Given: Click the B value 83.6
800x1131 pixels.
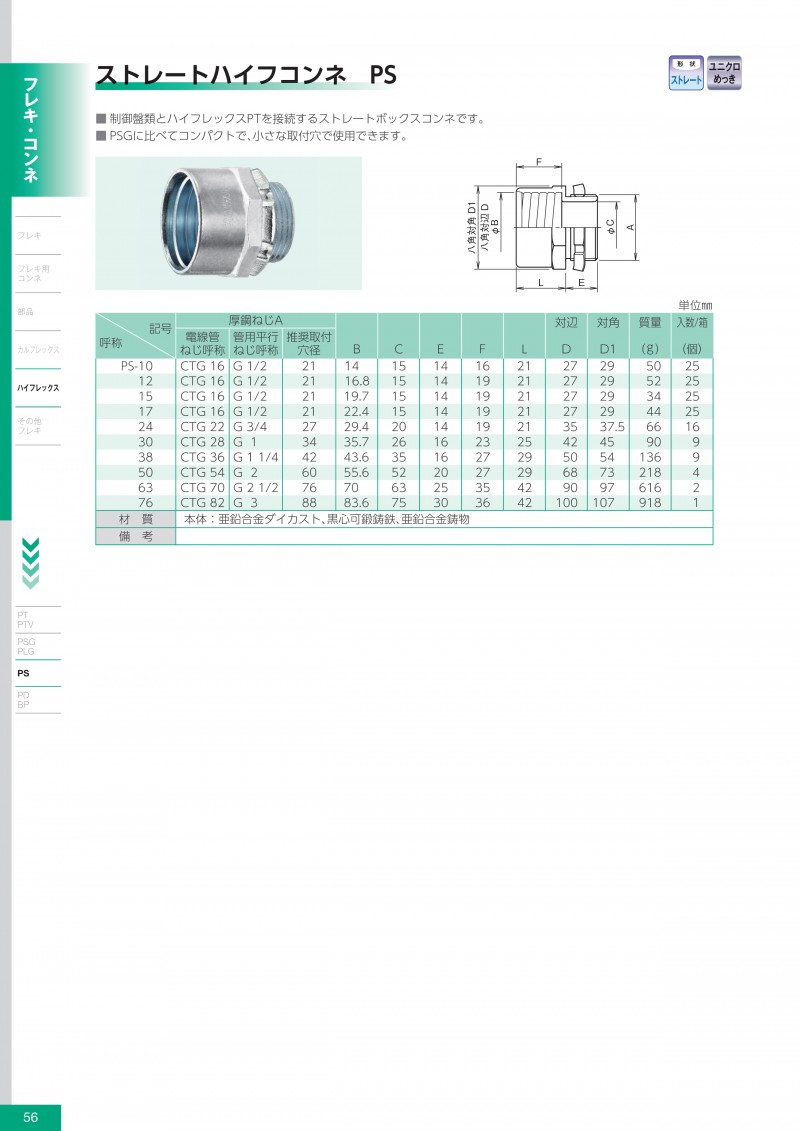Looking at the screenshot, I should tap(356, 503).
